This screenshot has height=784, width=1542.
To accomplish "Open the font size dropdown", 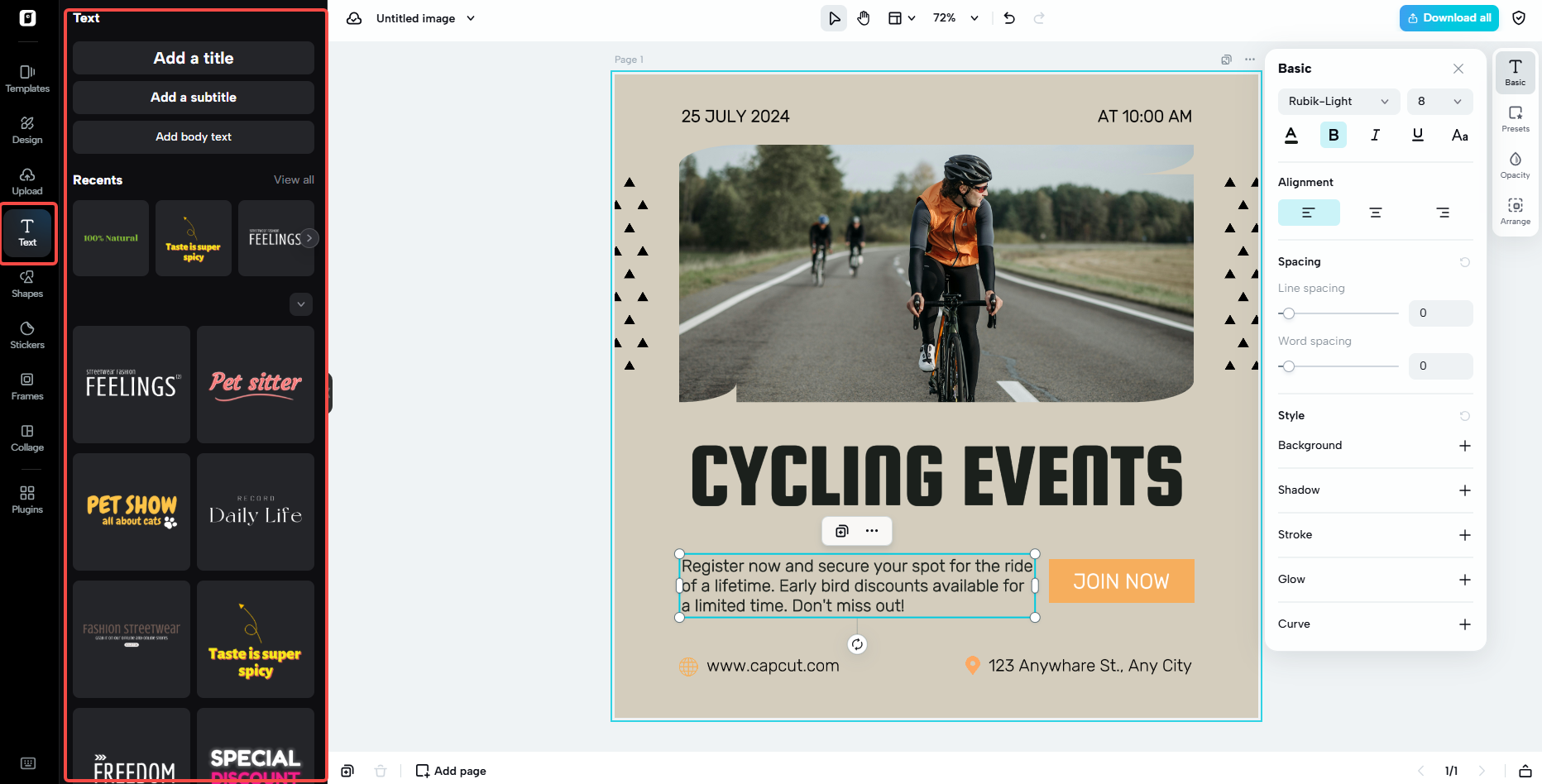I will pos(1440,102).
